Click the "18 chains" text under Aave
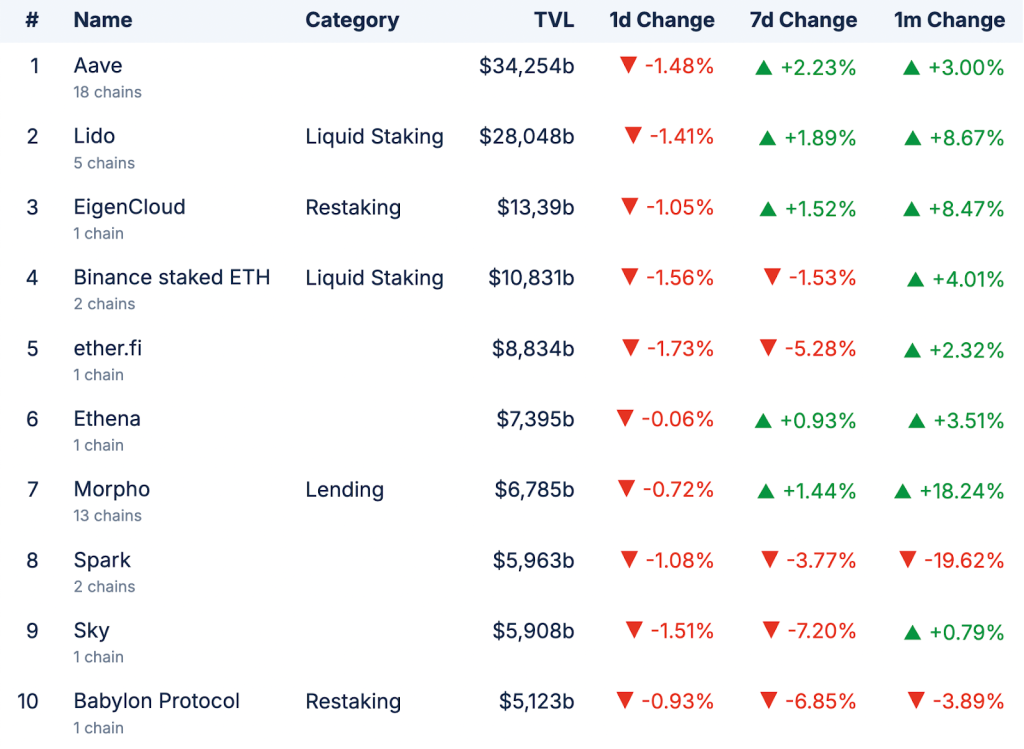 coord(107,92)
